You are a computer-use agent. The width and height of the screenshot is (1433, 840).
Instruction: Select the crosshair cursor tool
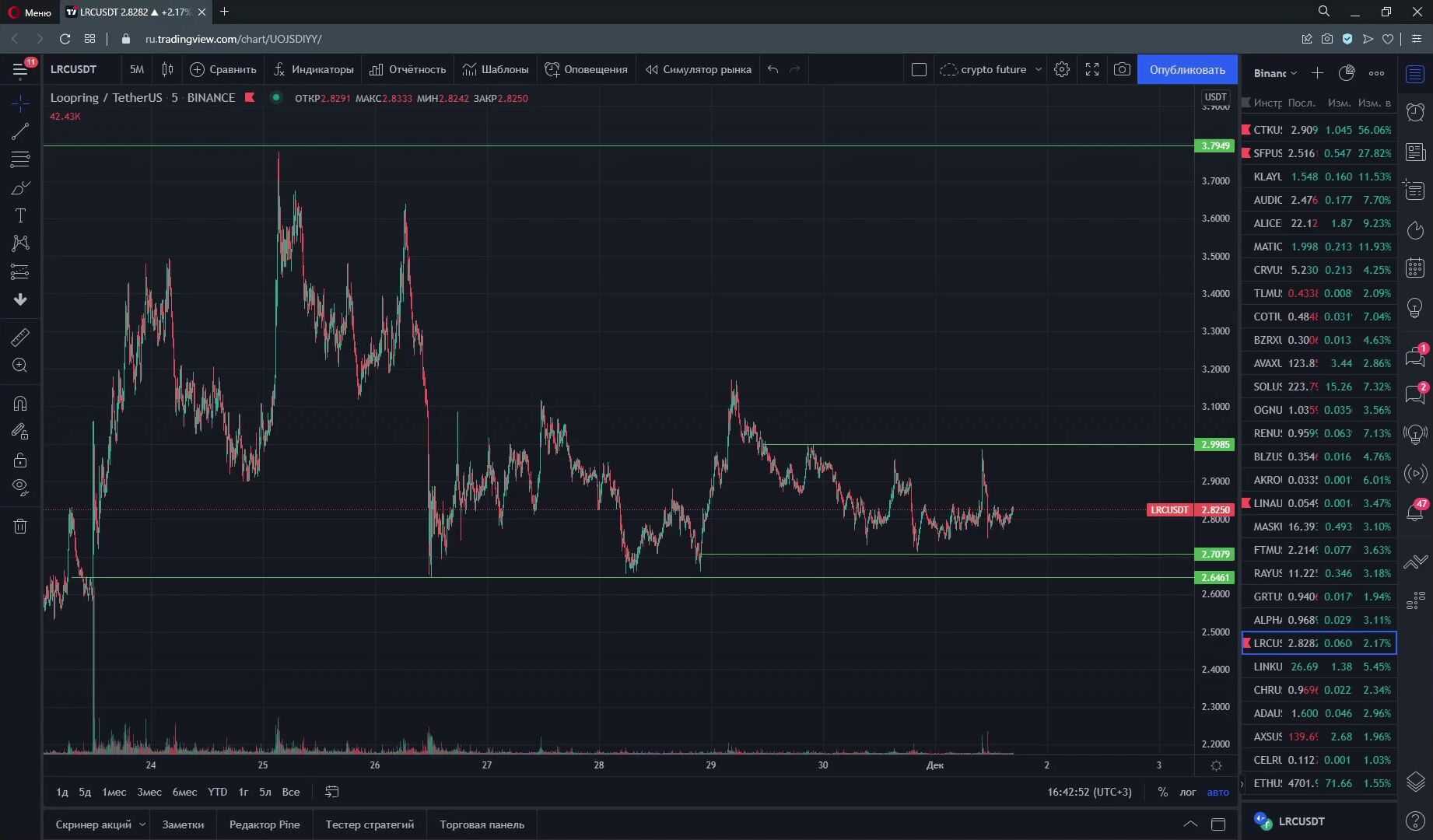point(20,103)
